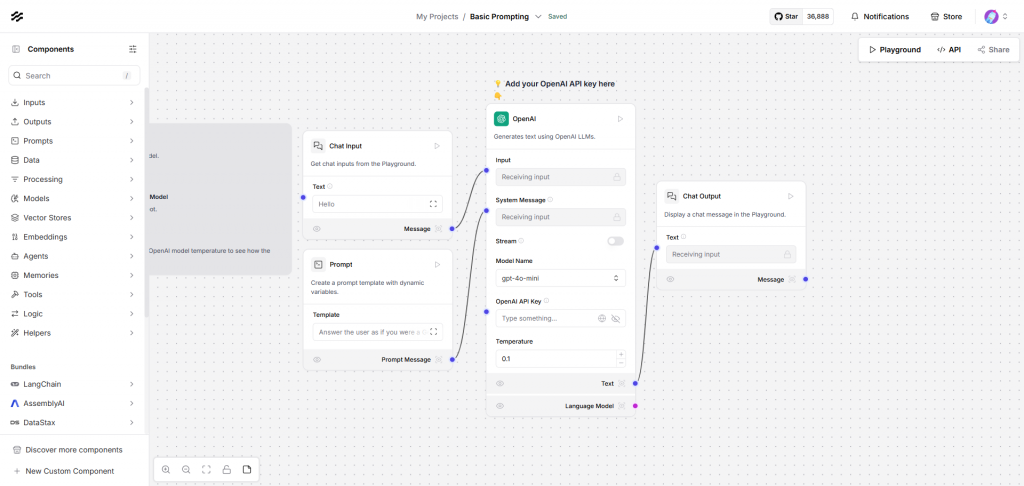This screenshot has width=1024, height=486.
Task: Click the Langflow logo icon
Action: click(x=17, y=16)
